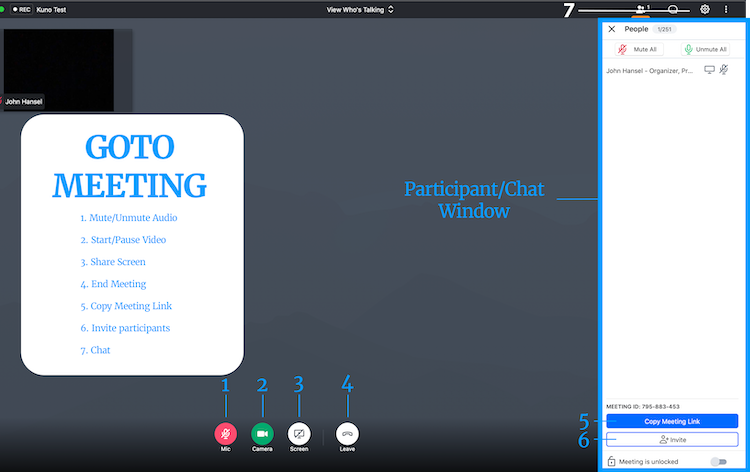Pause video using the Camera button
The height and width of the screenshot is (472, 750).
tap(262, 434)
